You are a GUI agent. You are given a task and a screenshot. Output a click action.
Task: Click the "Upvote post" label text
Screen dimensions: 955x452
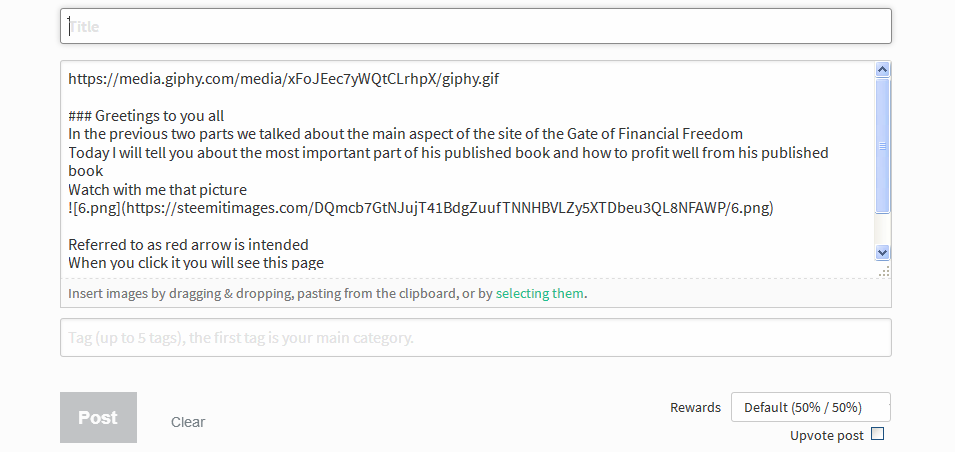(x=826, y=435)
